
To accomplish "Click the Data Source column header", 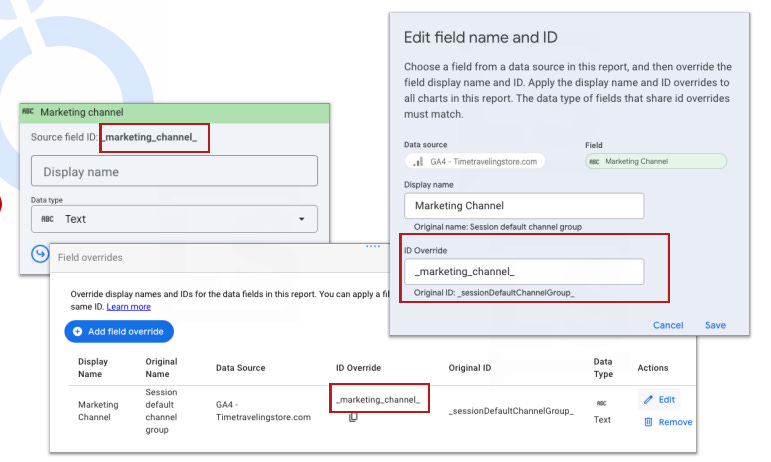I will click(x=240, y=368).
